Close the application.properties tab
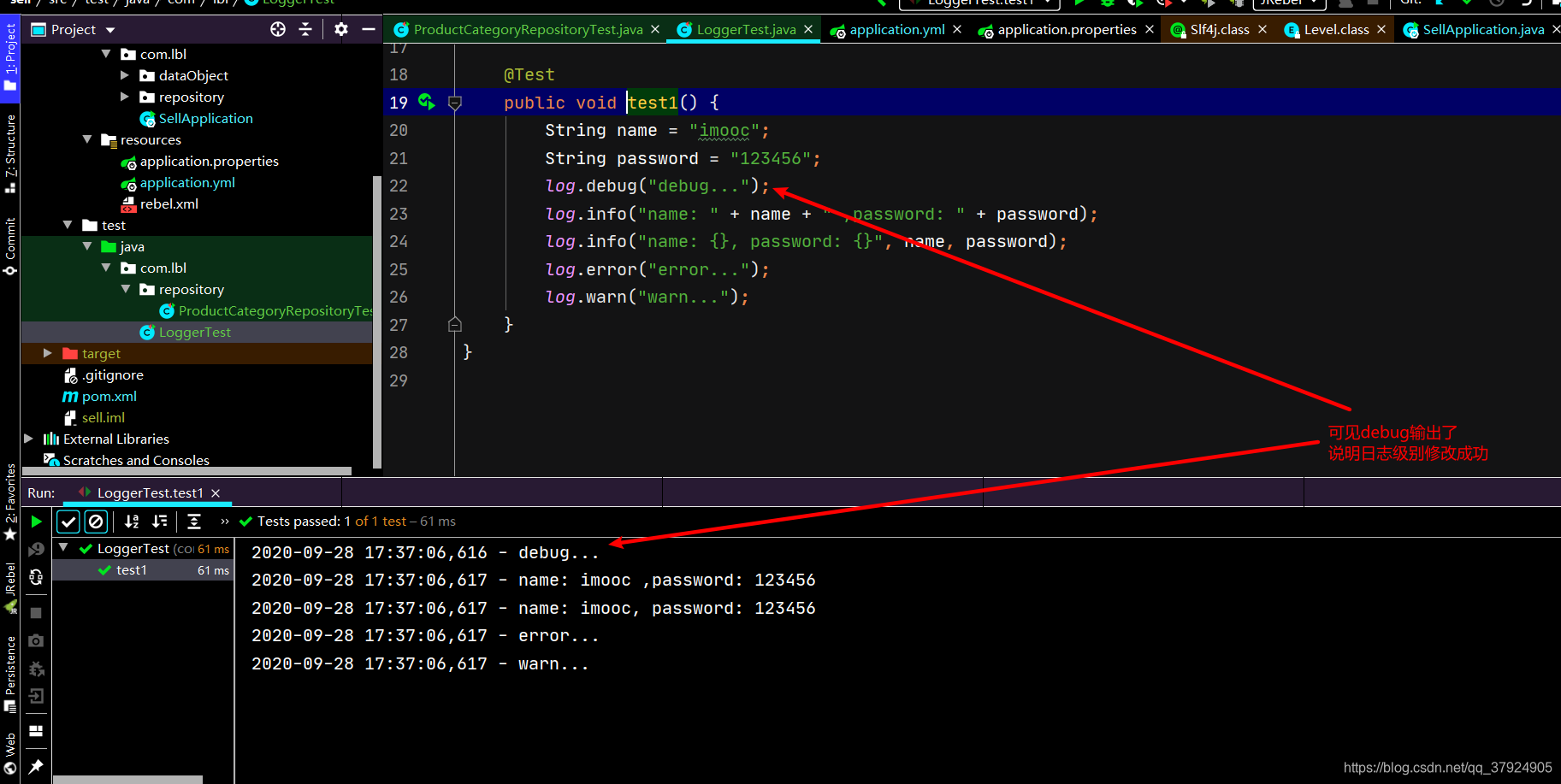The width and height of the screenshot is (1561, 784). click(x=1150, y=30)
